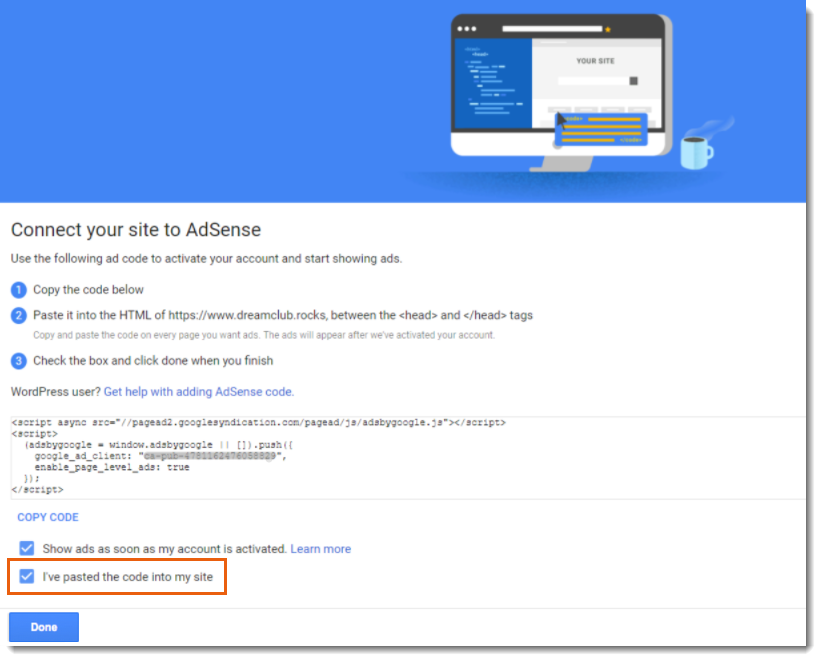821x661 pixels.
Task: Toggle 'I've pasted the code into my site' checkbox
Action: click(27, 577)
